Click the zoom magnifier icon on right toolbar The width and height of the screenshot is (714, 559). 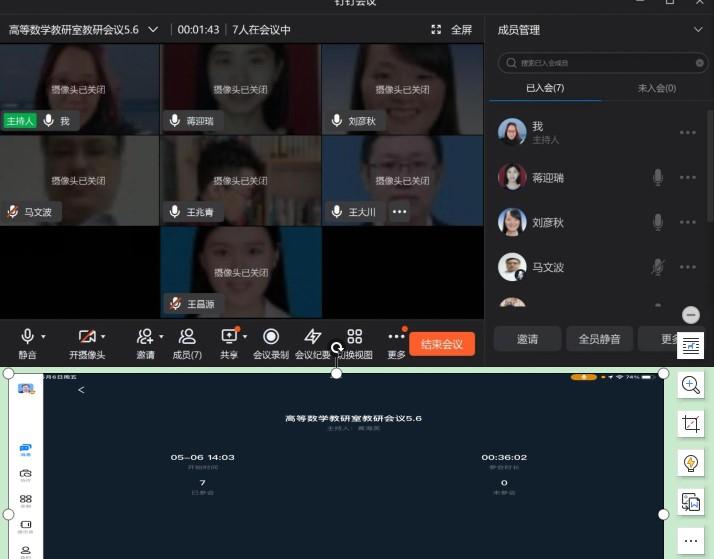[690, 385]
